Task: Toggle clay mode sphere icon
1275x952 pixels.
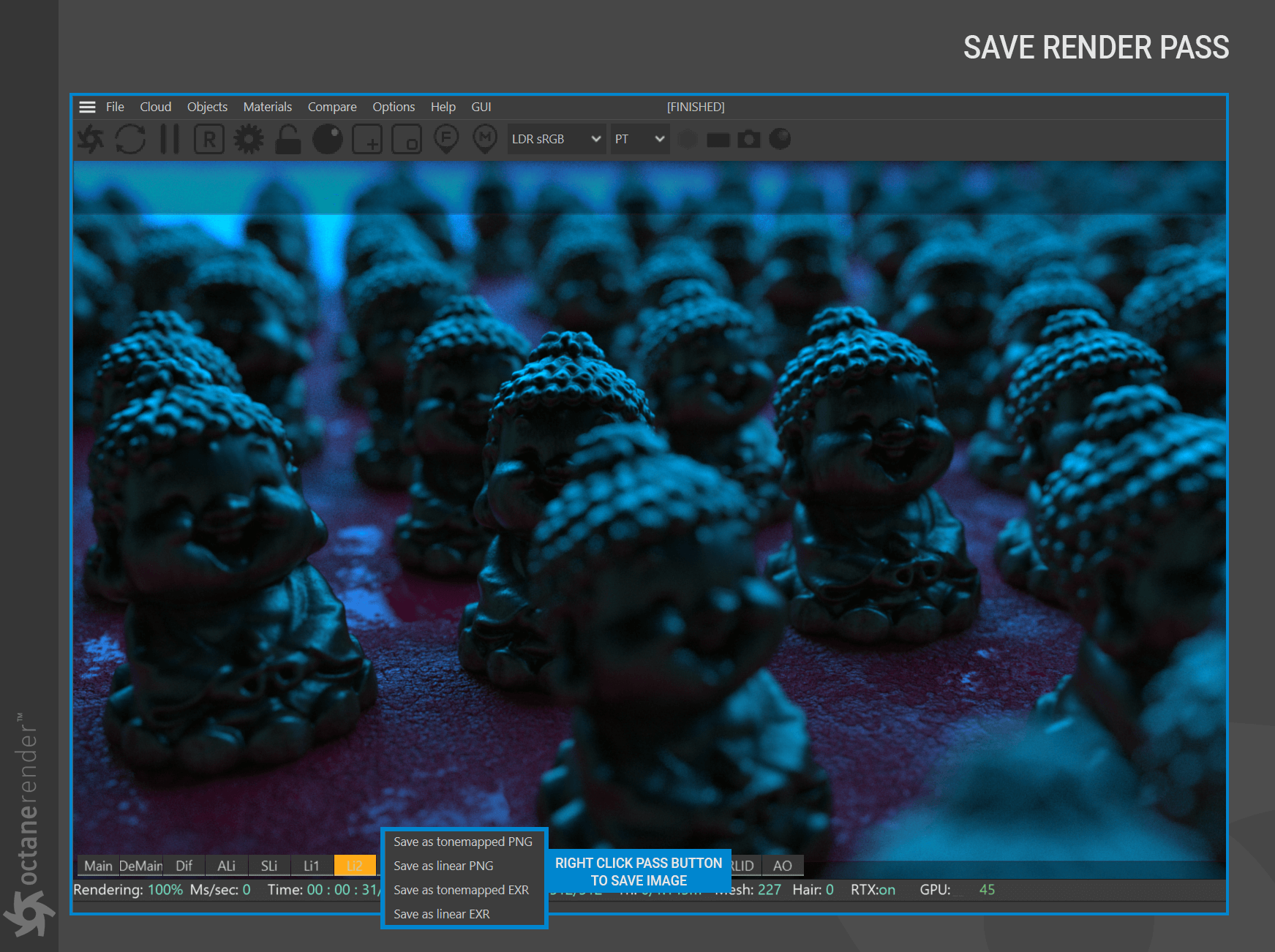Action: (328, 139)
